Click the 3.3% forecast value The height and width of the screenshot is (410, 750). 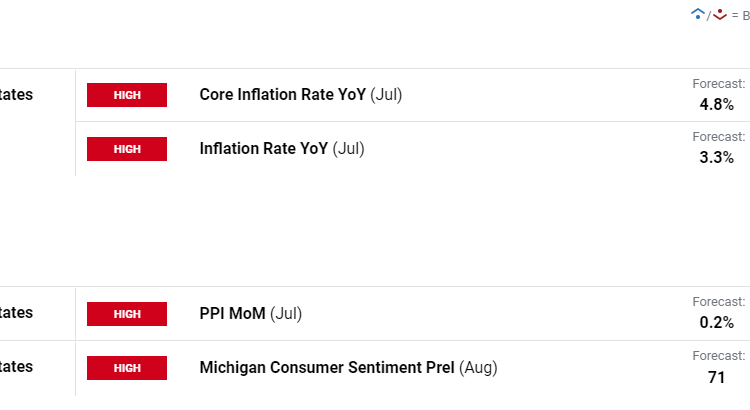(717, 158)
